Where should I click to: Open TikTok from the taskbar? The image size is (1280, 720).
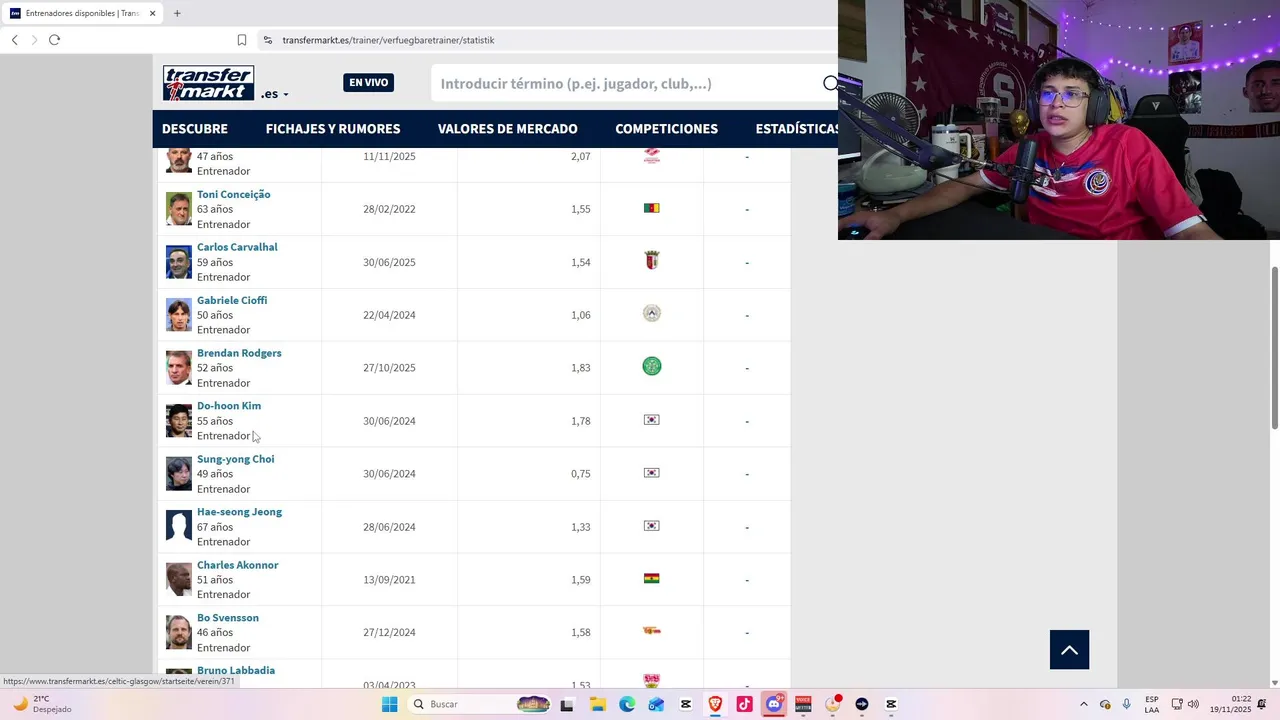point(744,704)
